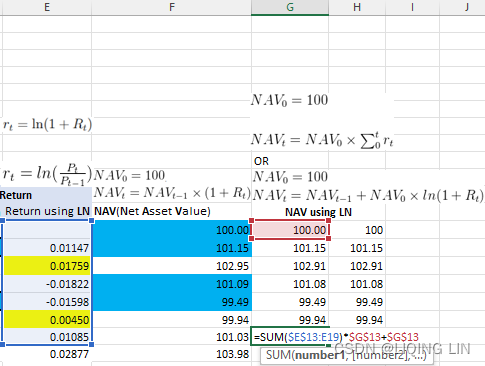
Task: Click yellow cell with 0.01759
Action: point(47,266)
